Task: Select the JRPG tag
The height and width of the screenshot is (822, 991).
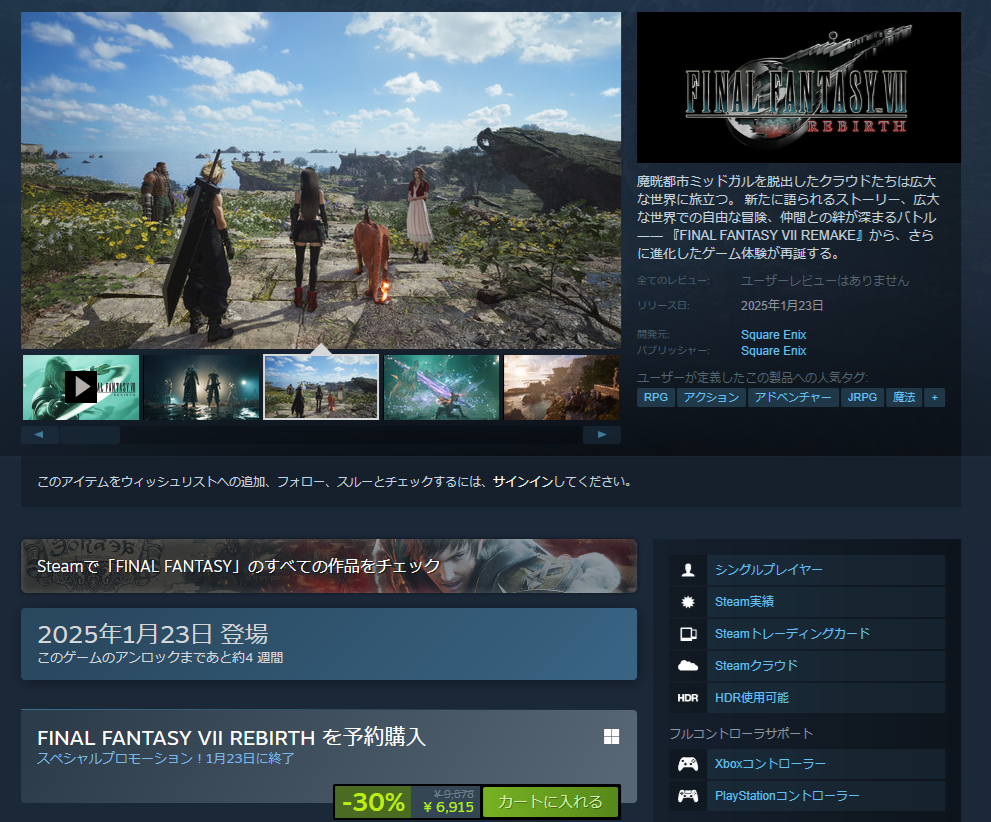Action: [x=862, y=397]
